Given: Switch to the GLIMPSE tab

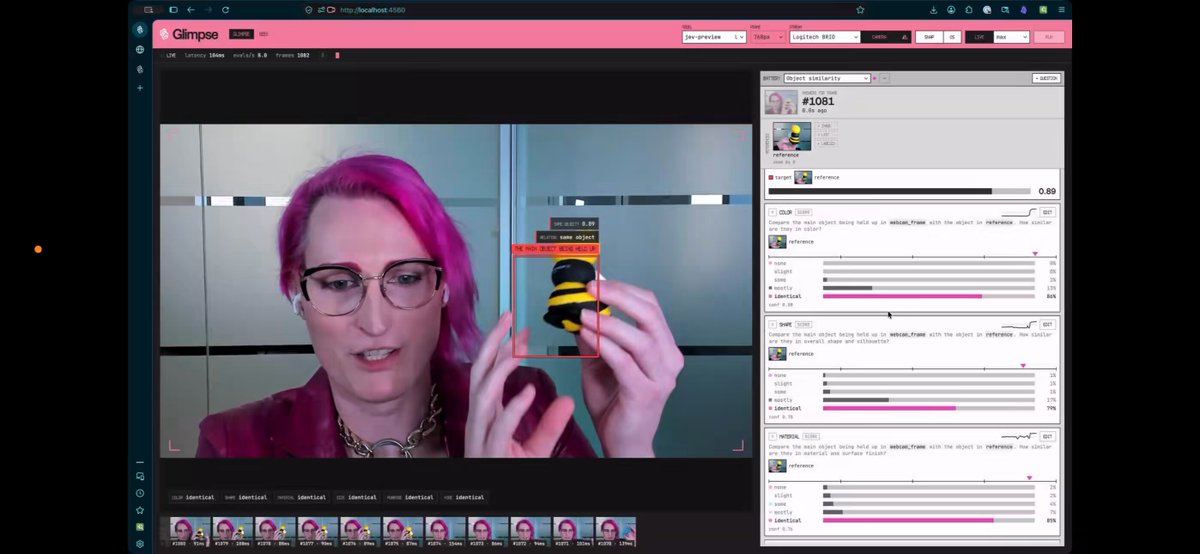Looking at the screenshot, I should tap(241, 34).
